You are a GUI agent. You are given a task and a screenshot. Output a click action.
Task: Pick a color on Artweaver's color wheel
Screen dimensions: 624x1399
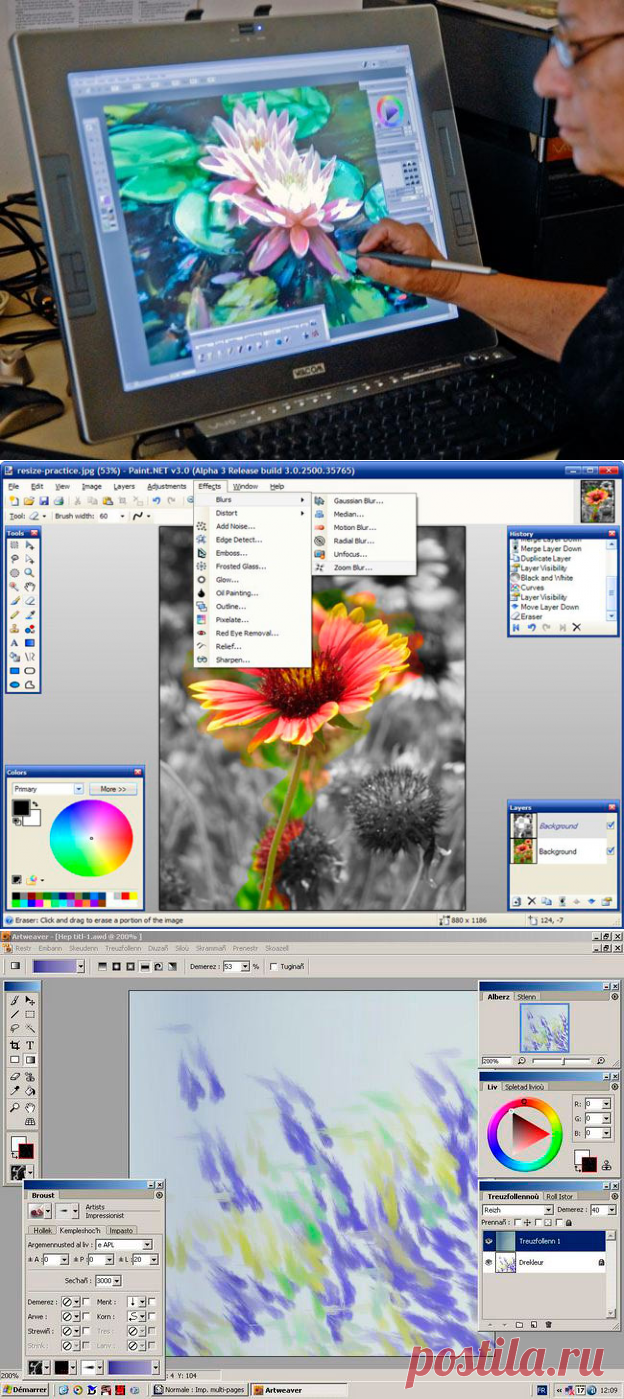[524, 1133]
